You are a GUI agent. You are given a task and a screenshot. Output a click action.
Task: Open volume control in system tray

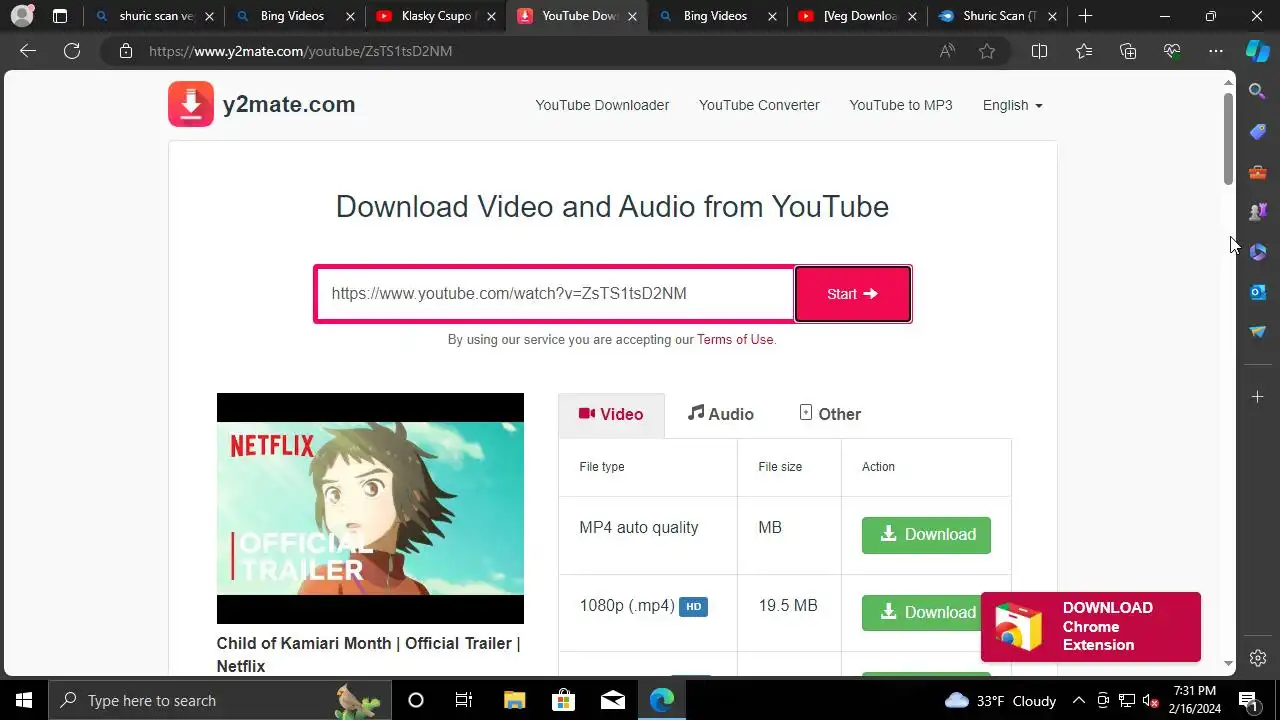tap(1150, 700)
